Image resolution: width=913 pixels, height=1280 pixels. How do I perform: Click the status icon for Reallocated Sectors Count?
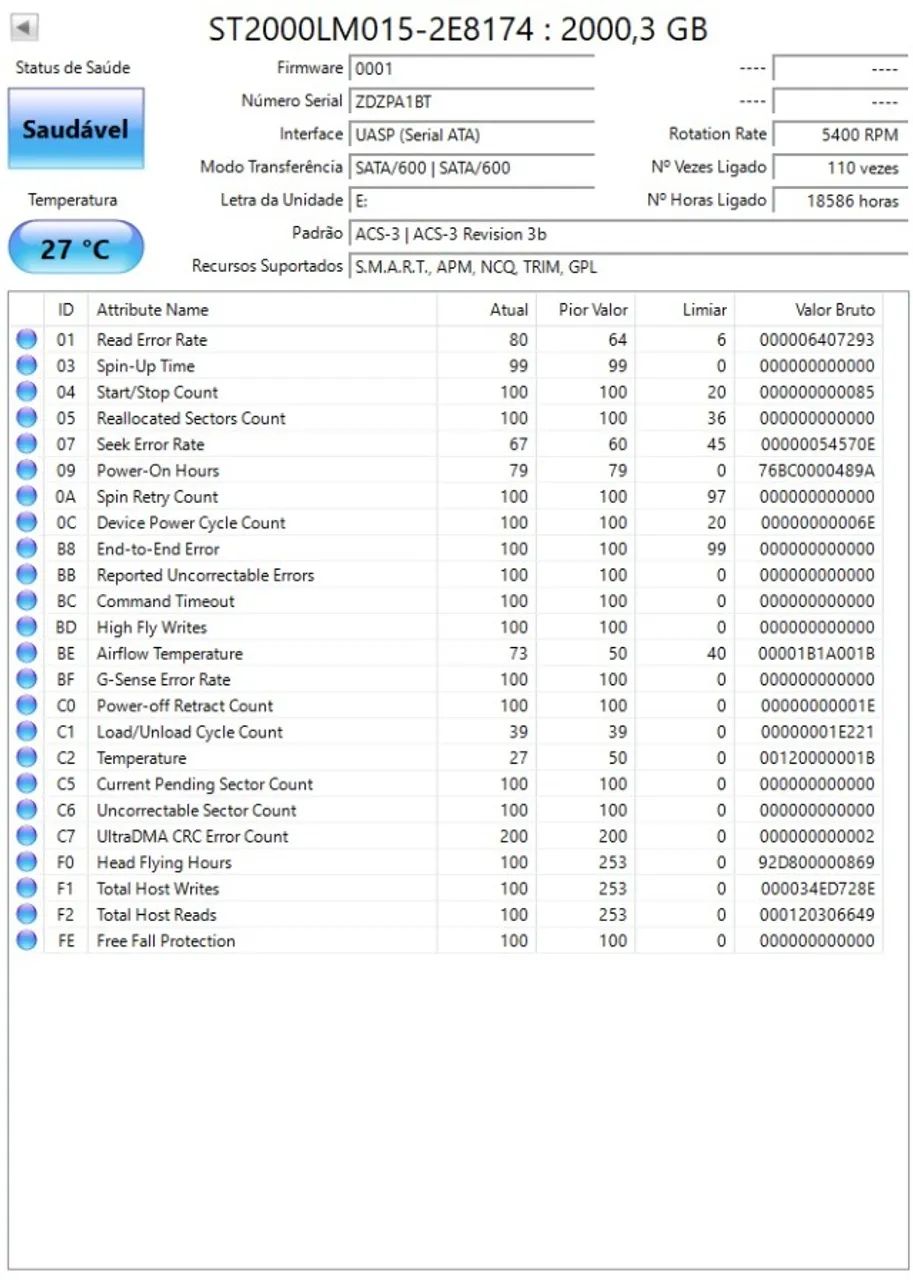[27, 418]
